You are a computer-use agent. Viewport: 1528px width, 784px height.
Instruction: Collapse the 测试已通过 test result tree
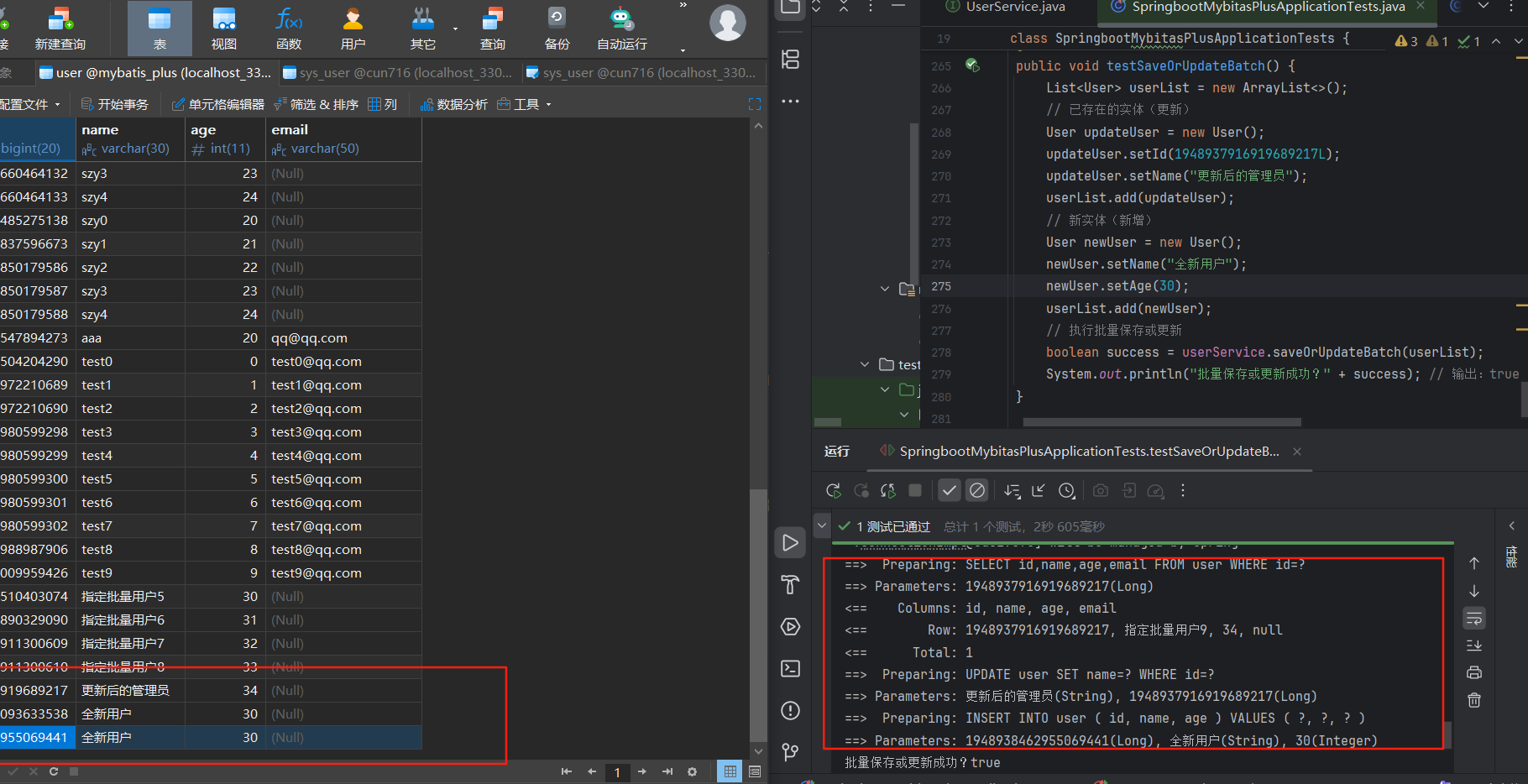[822, 525]
